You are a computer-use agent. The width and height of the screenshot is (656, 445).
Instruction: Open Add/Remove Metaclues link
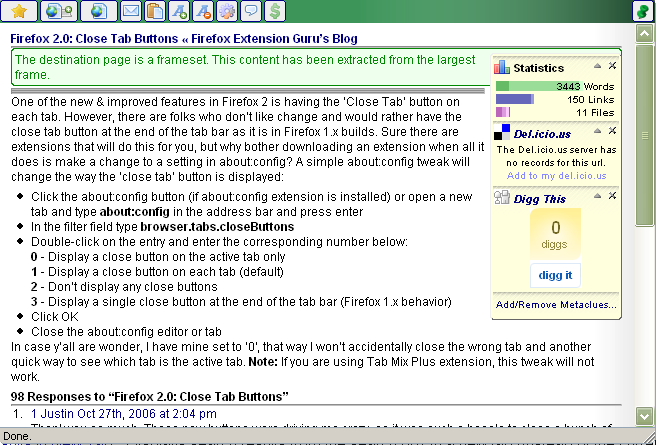(556, 304)
